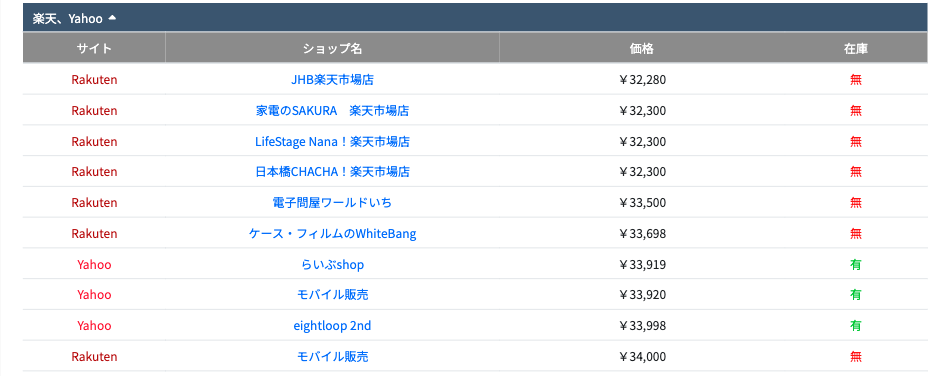Click Yahoo label in らいぶshop row
Screen dimensions: 949x376
coord(94,265)
